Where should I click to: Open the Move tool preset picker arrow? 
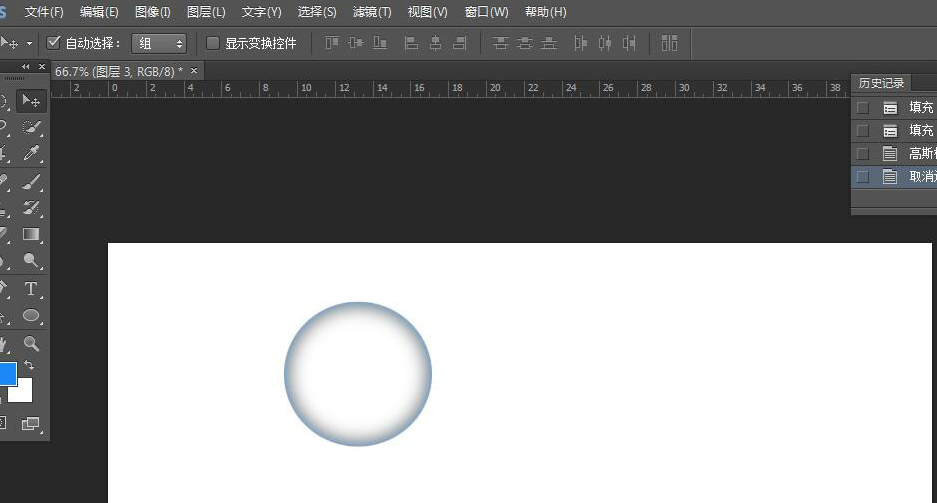[x=29, y=43]
